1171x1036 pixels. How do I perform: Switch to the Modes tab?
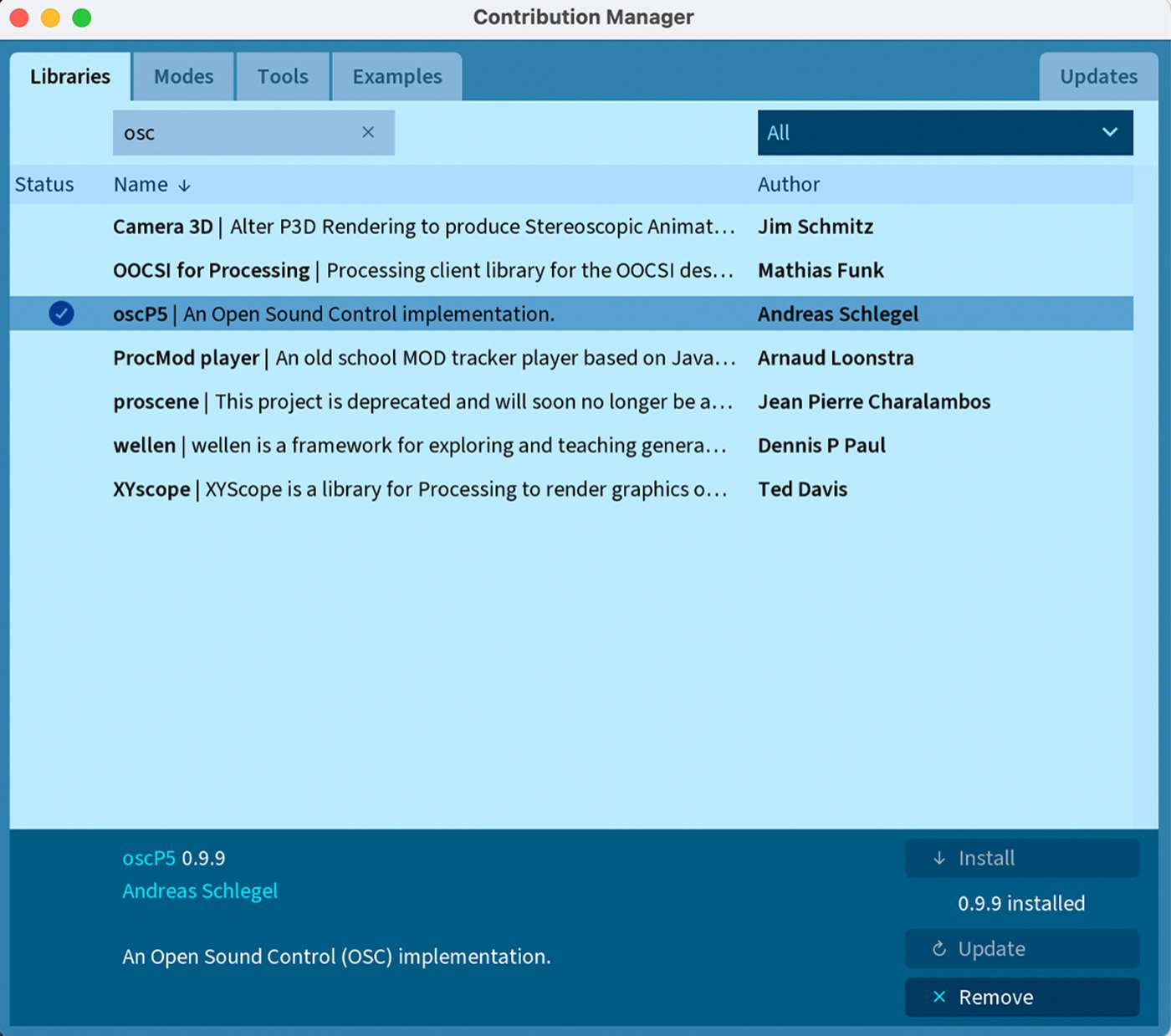point(183,77)
